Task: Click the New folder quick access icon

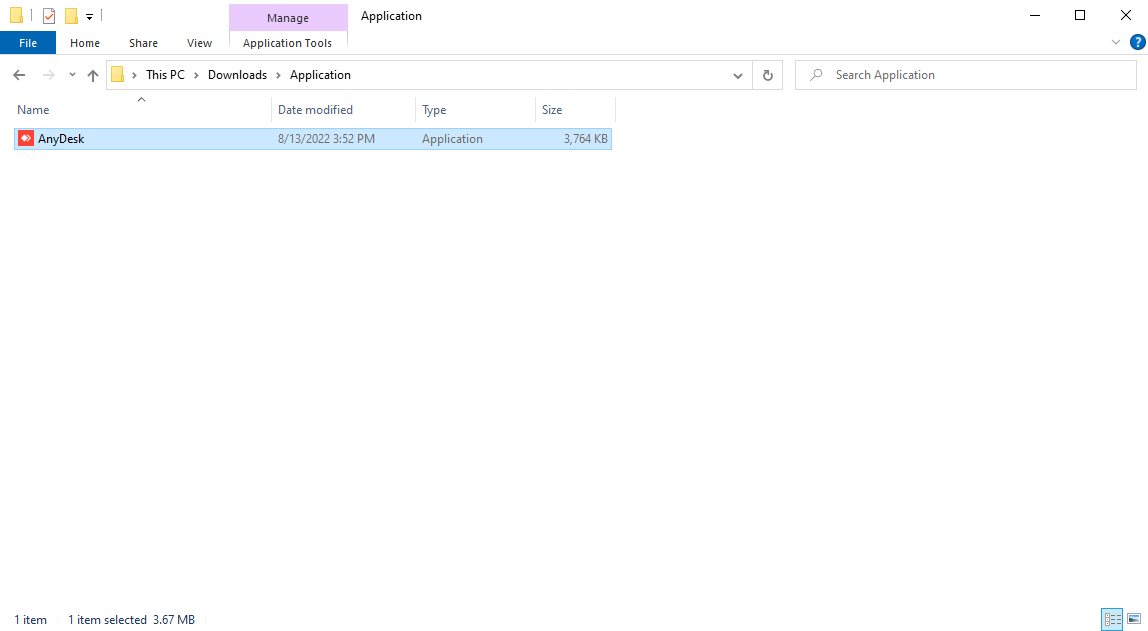Action: [x=71, y=16]
